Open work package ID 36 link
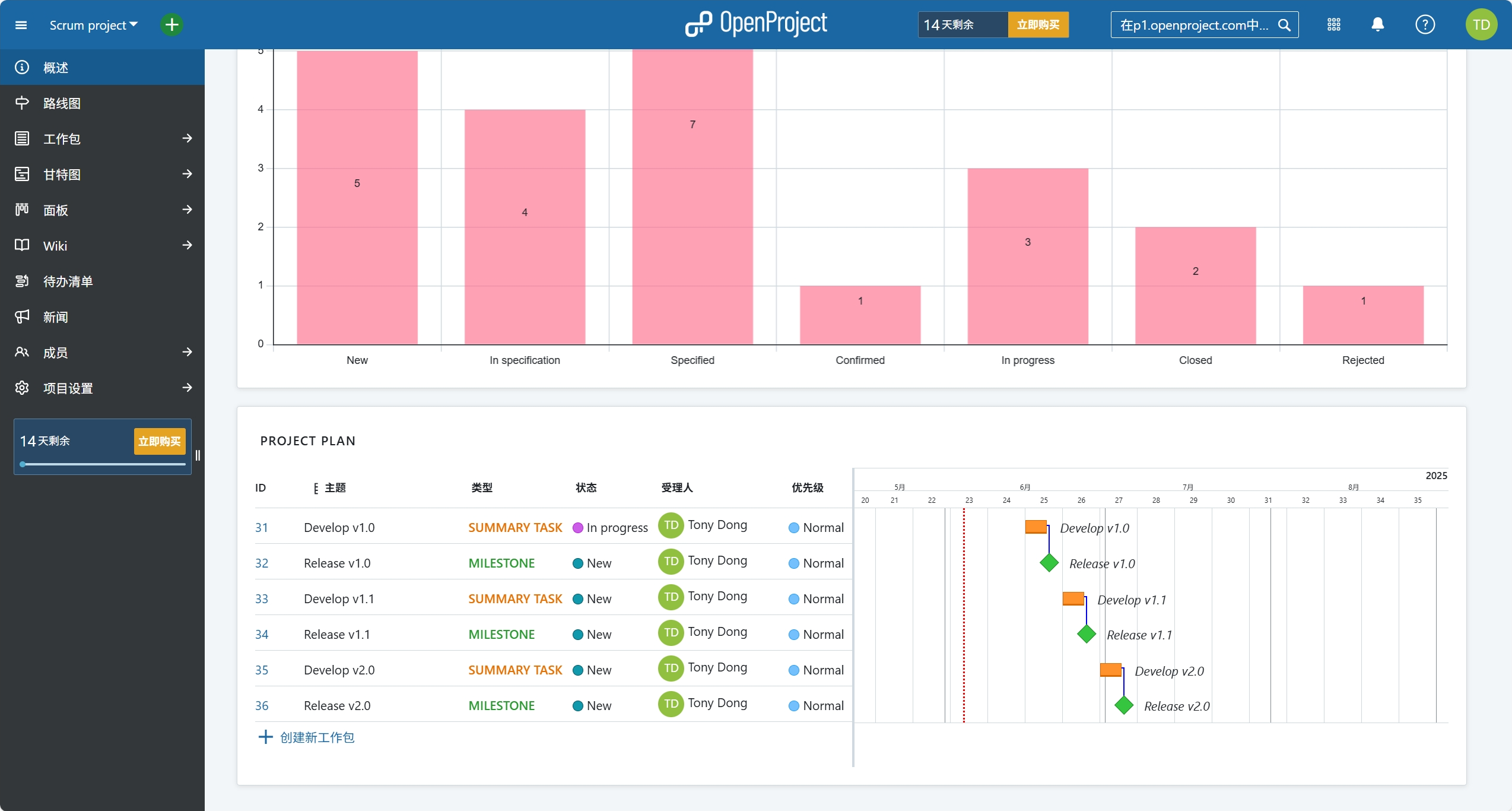1512x811 pixels. pos(262,705)
